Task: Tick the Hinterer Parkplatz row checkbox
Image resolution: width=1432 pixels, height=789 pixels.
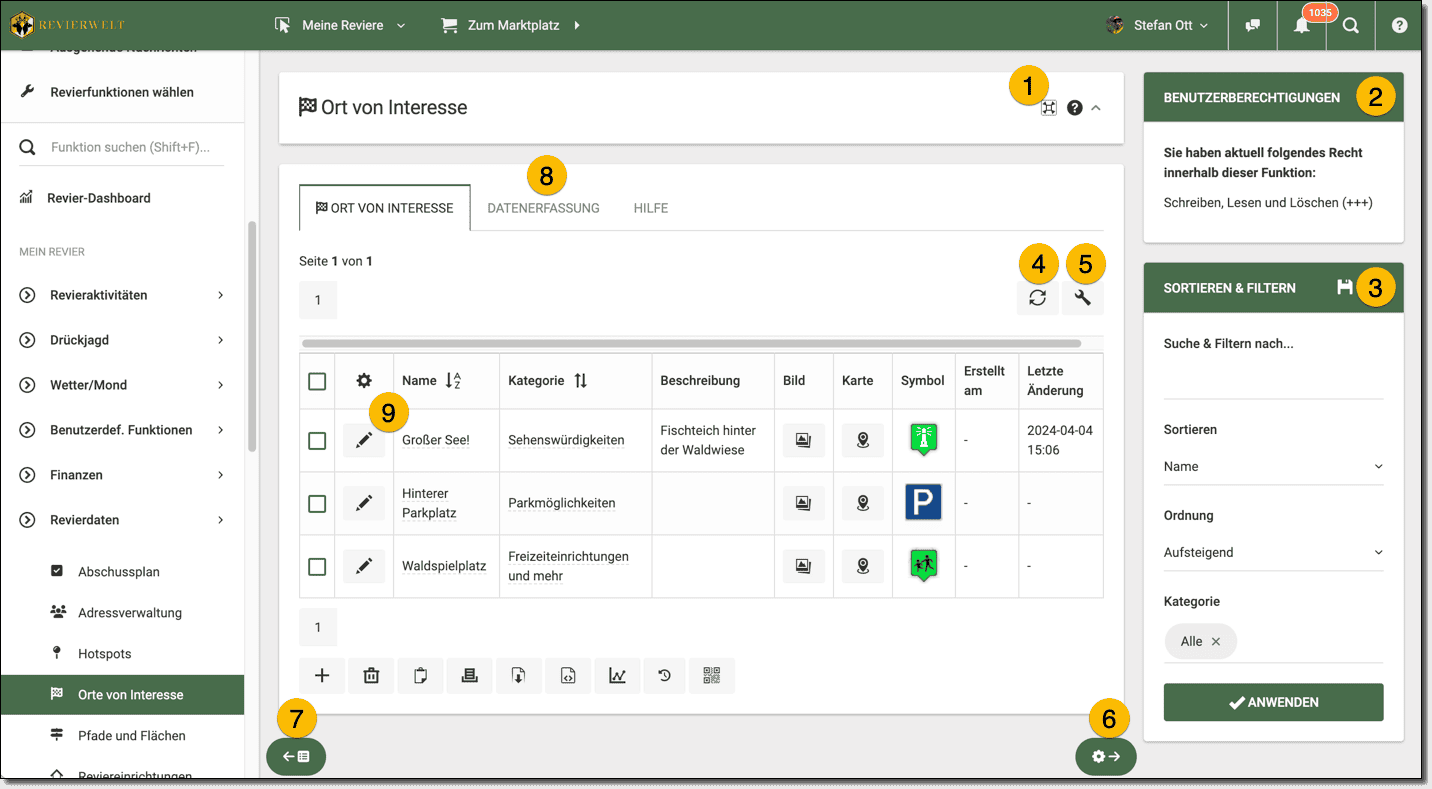Action: [x=317, y=503]
